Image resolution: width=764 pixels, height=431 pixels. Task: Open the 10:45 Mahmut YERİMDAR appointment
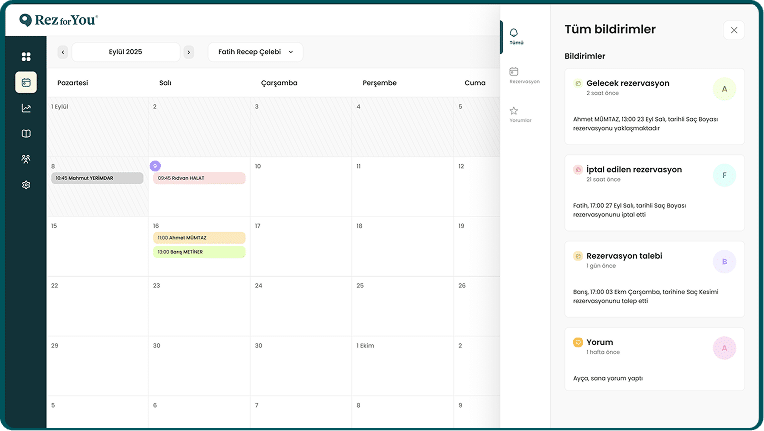click(x=97, y=178)
